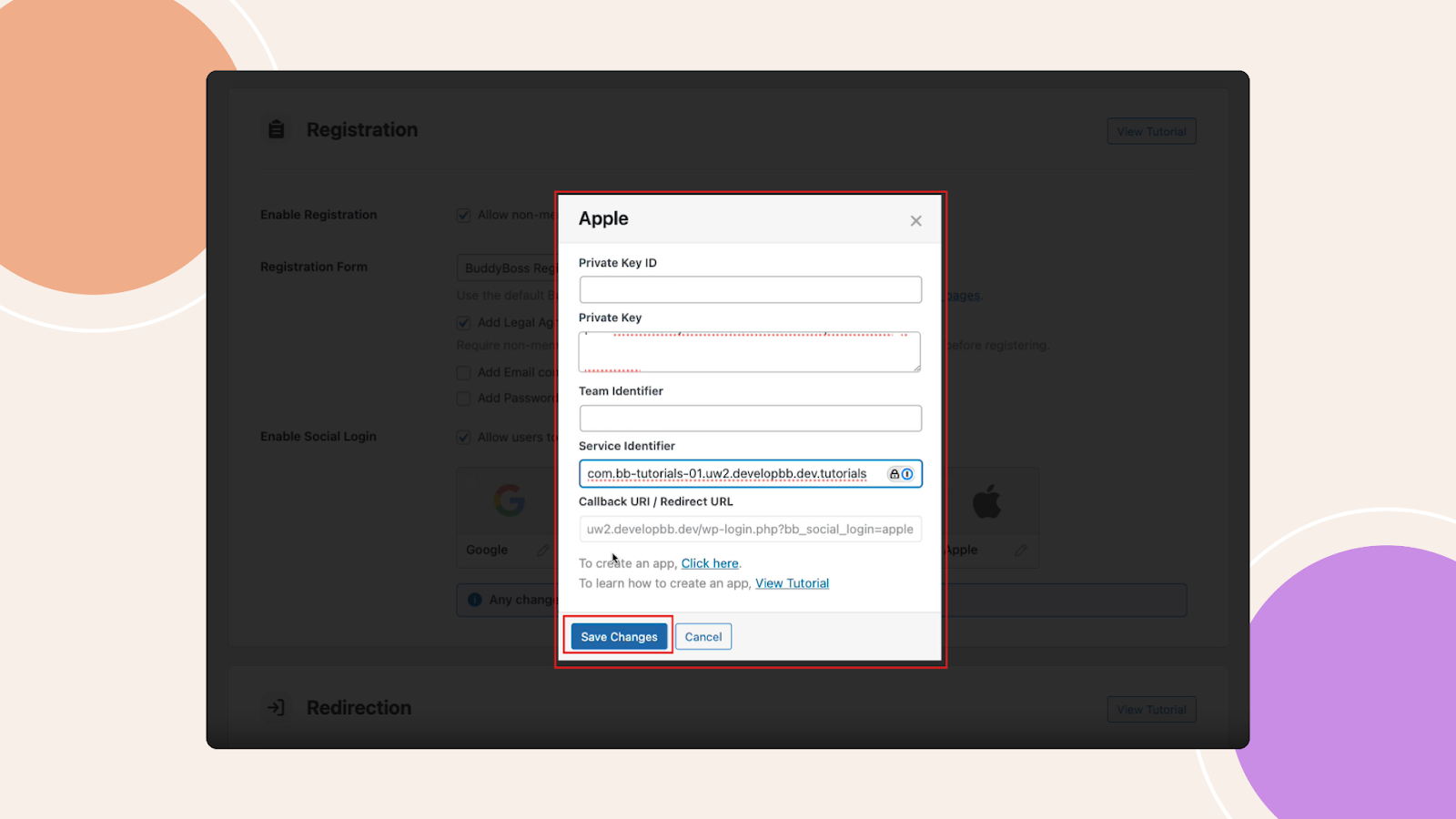Click View Tutorial button in Registration section
Viewport: 1456px width, 819px height.
1151,131
